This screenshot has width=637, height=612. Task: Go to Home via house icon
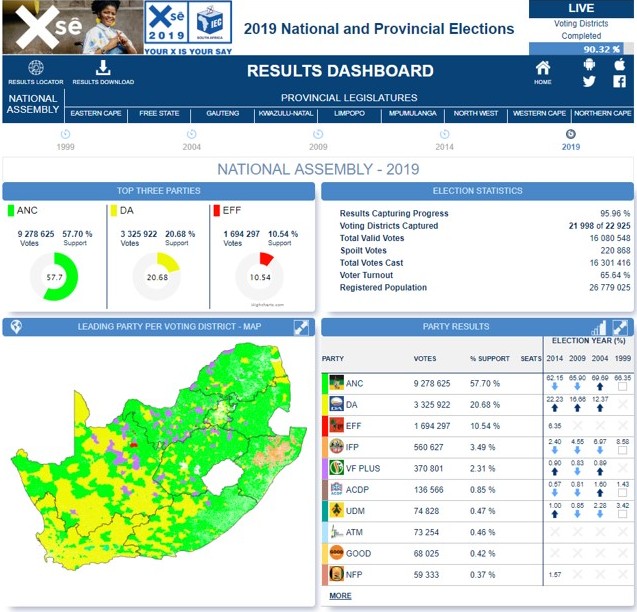[x=543, y=68]
